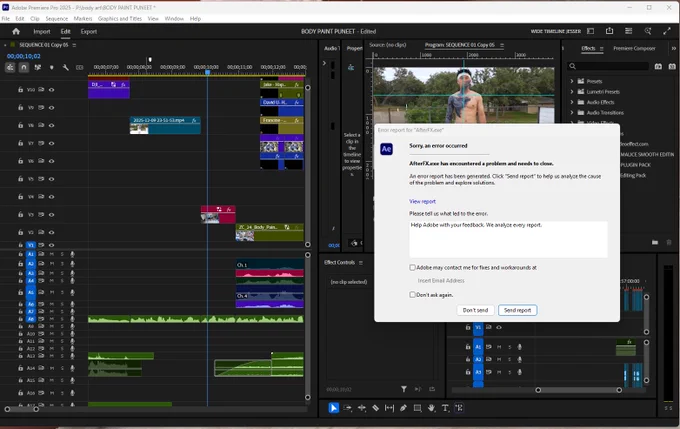Select the Rectangle tool
This screenshot has height=429, width=680.
click(x=417, y=408)
